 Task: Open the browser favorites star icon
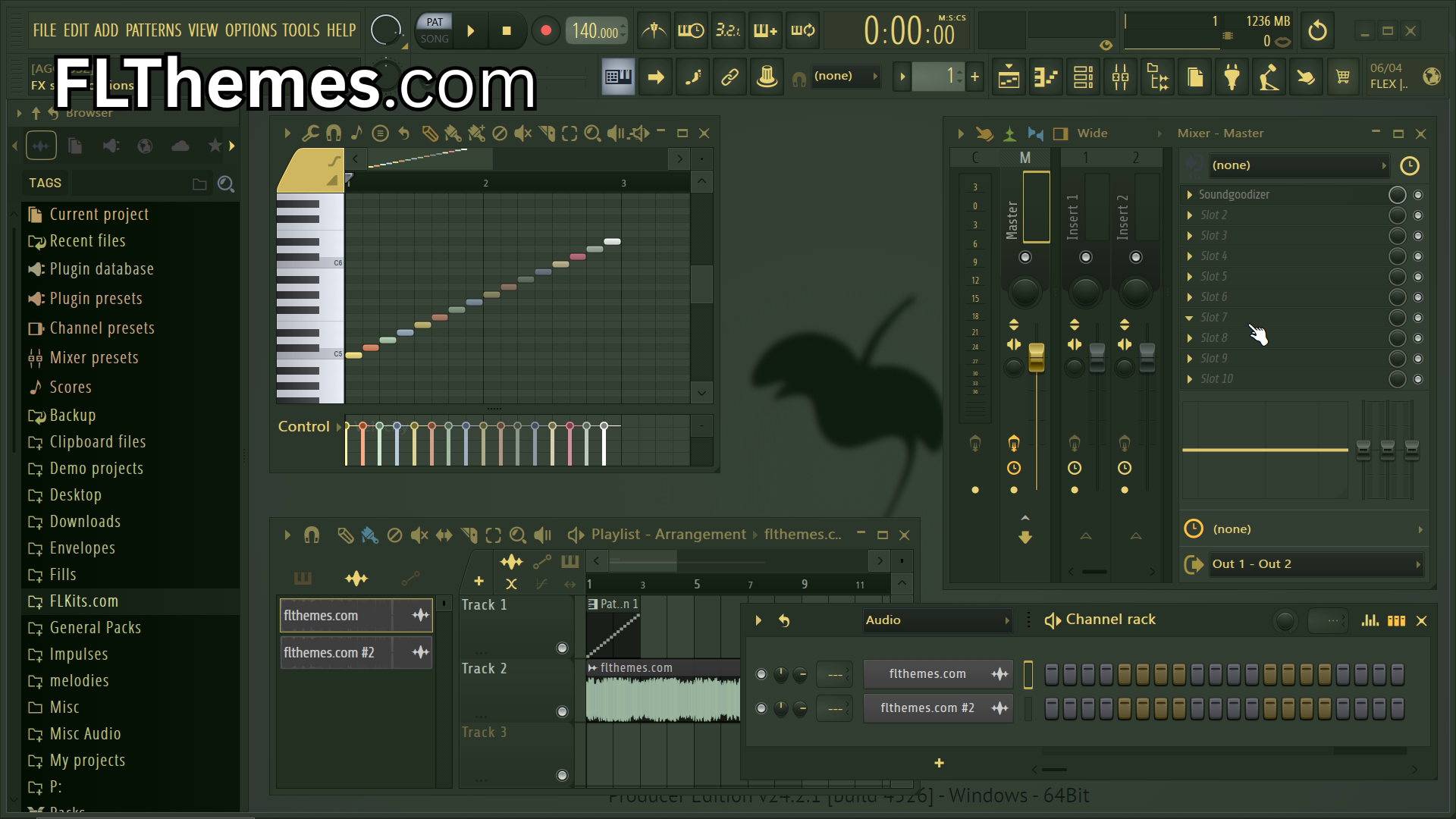(215, 146)
